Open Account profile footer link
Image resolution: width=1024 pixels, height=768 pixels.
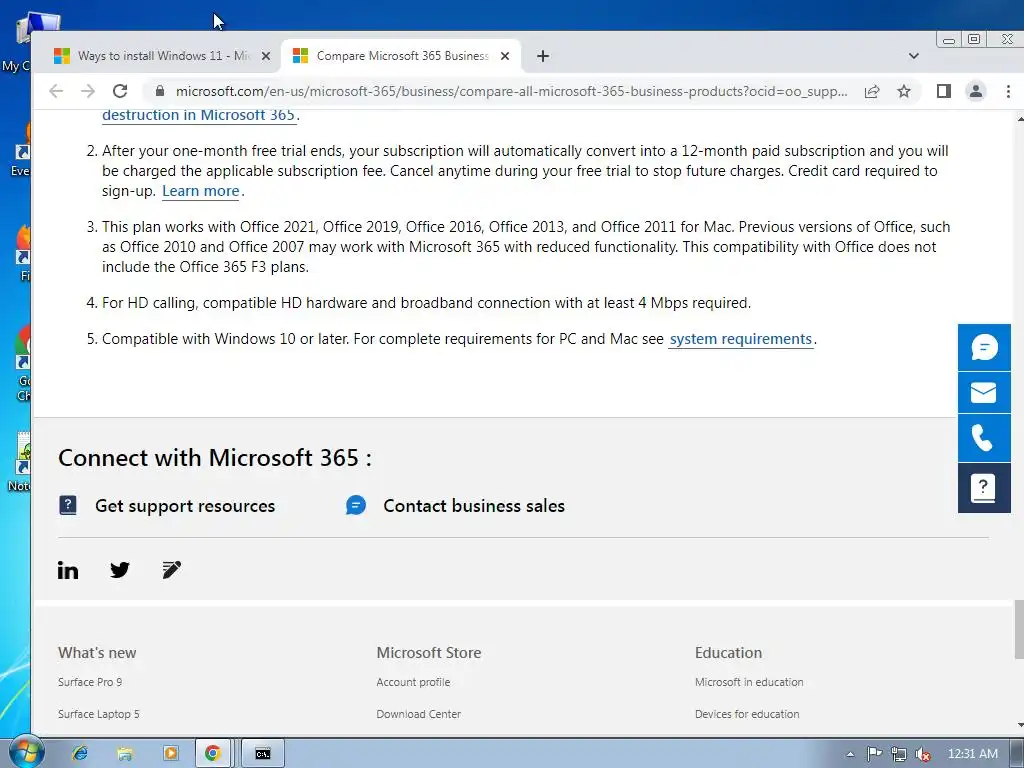(x=413, y=682)
